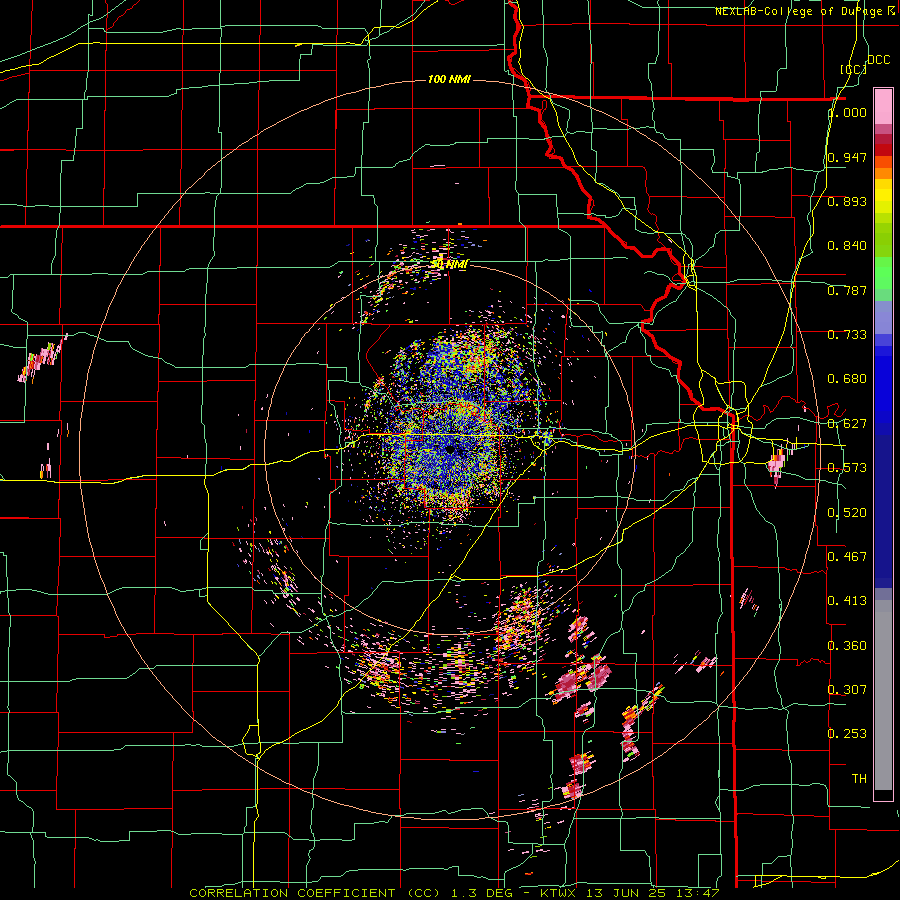900x900 pixels.
Task: Click the 0.573 legend value
Action: pyautogui.click(x=847, y=468)
